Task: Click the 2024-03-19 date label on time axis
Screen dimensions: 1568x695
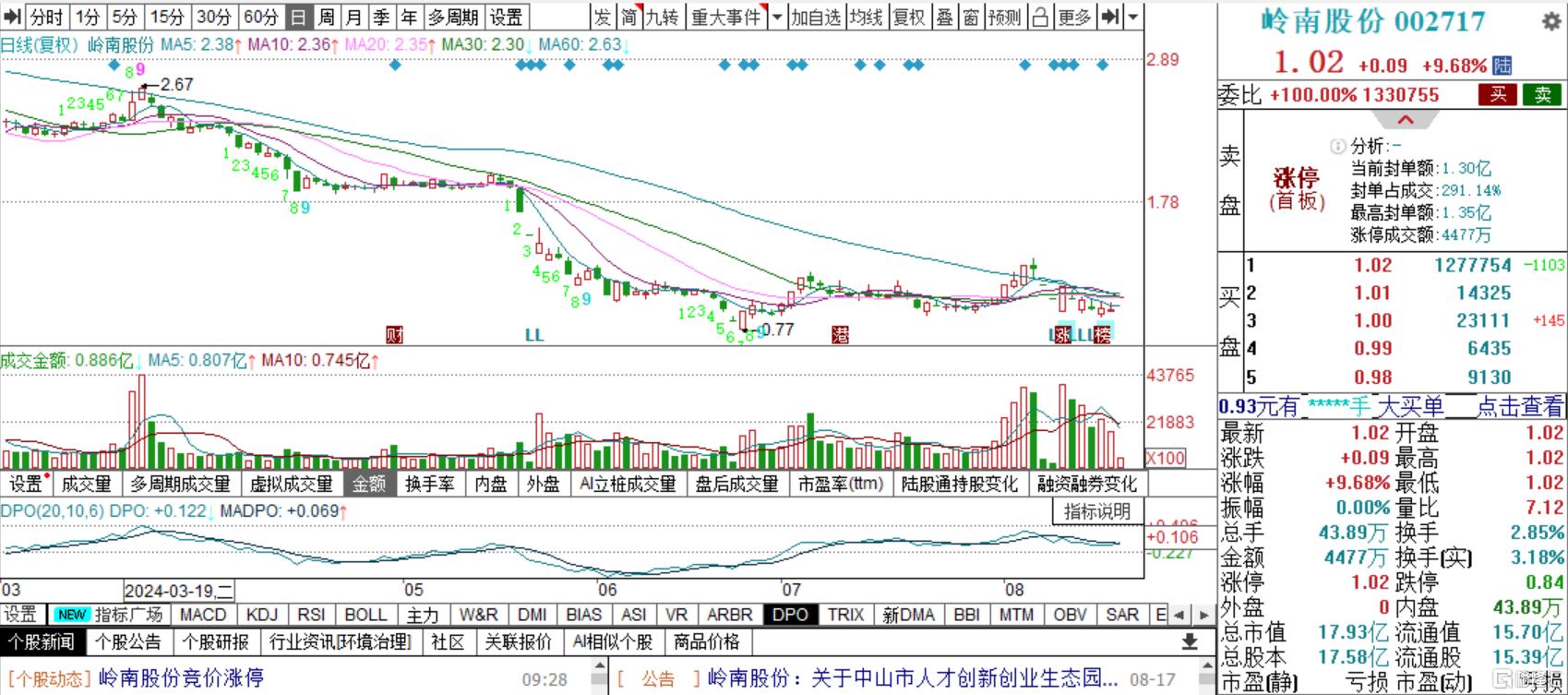Action: point(179,591)
